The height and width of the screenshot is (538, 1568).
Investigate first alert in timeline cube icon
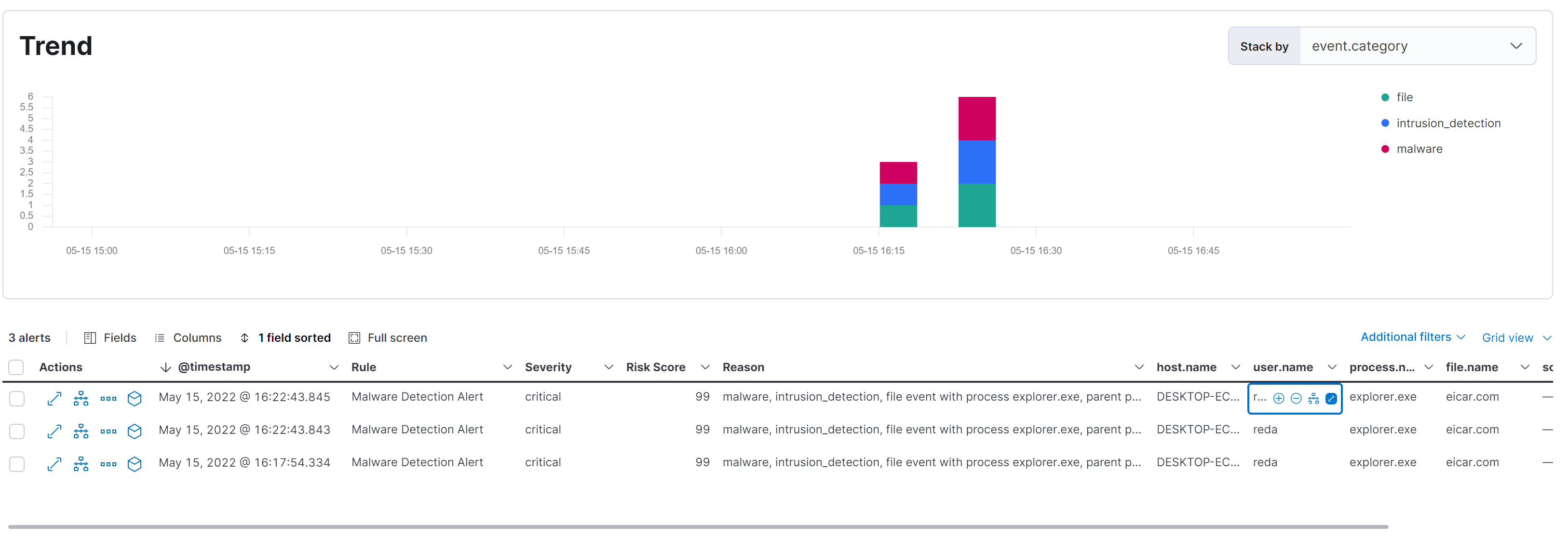(135, 399)
